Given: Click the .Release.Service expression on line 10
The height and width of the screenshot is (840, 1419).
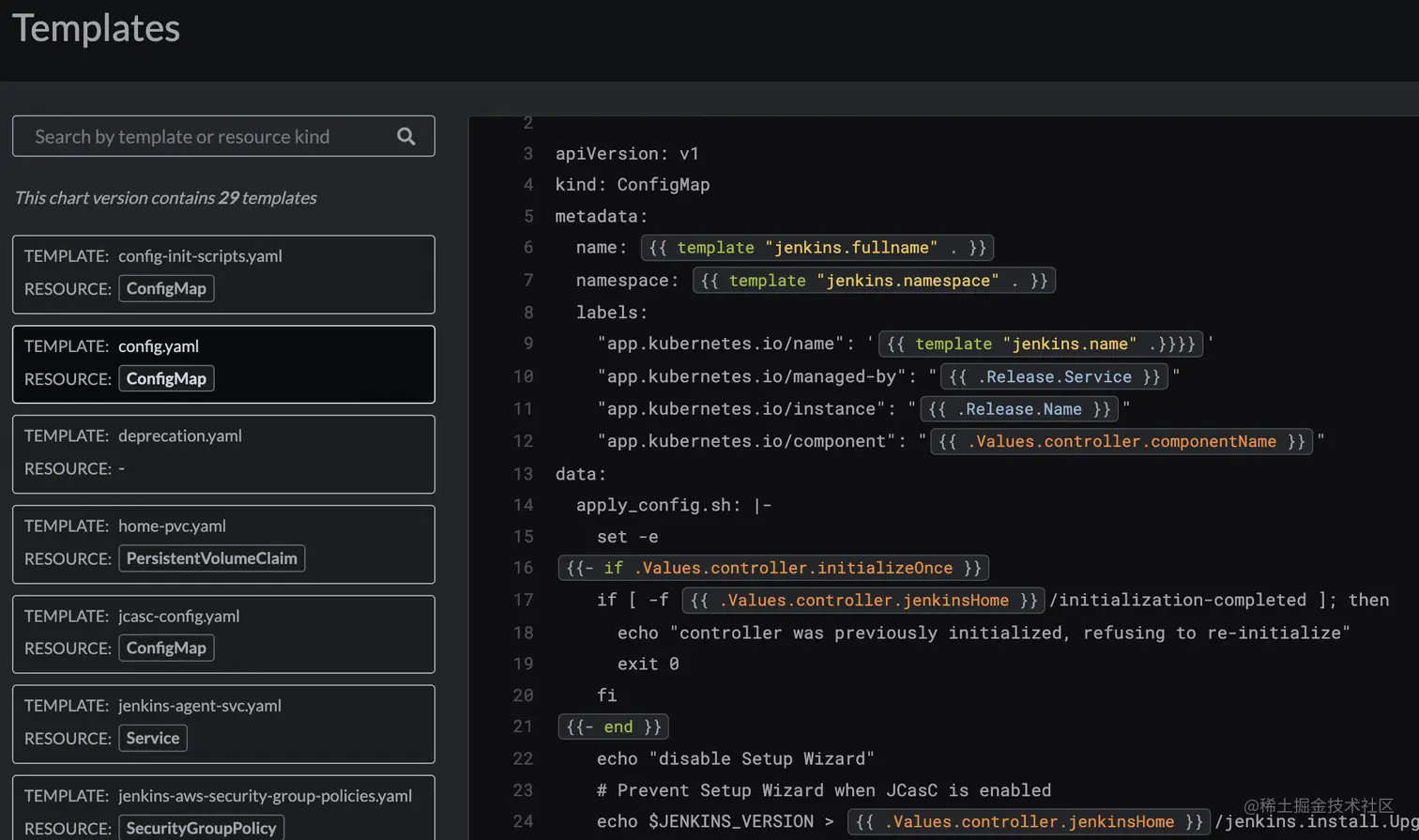Looking at the screenshot, I should [1054, 377].
